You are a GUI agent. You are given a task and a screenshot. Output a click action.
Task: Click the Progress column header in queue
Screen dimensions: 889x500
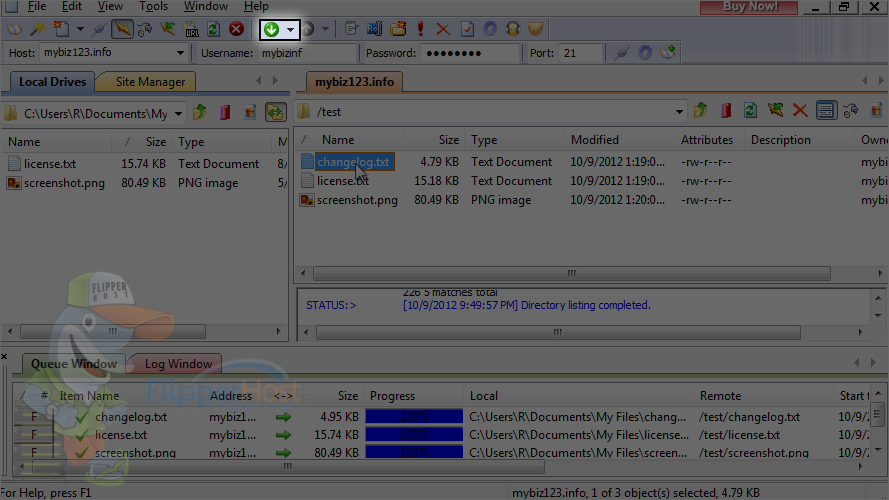(x=414, y=396)
